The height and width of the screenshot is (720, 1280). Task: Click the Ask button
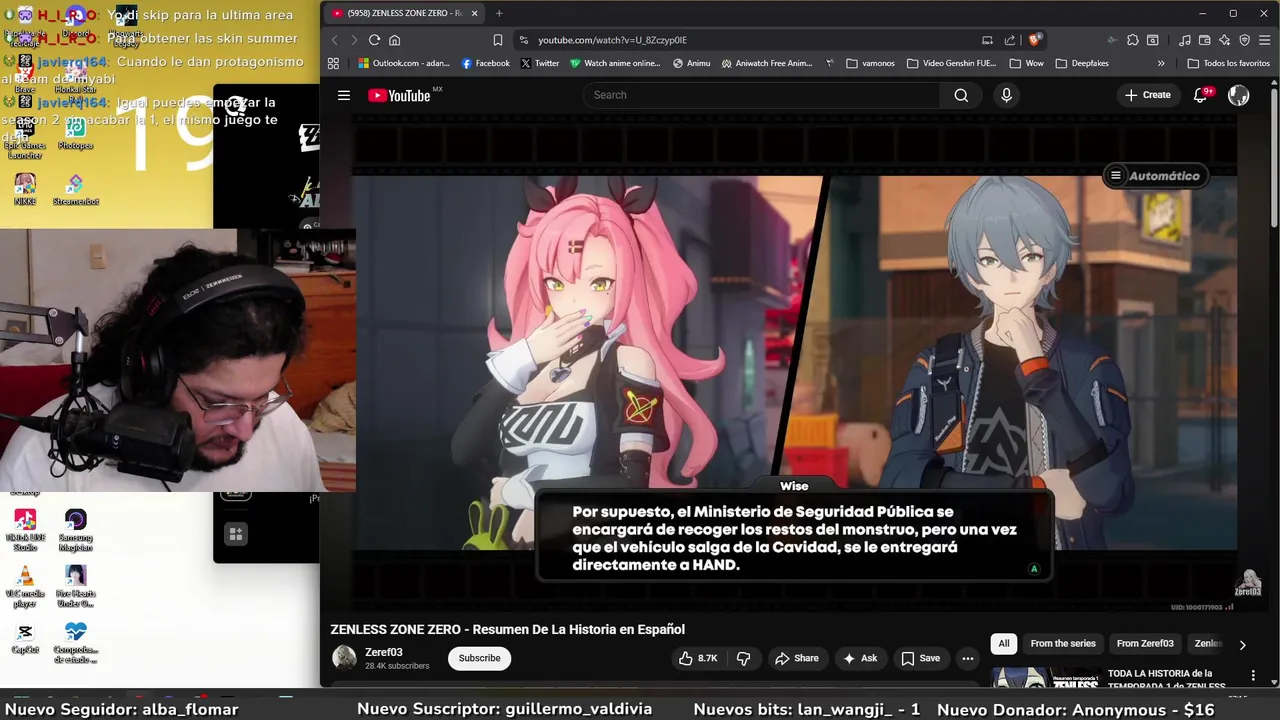(860, 658)
